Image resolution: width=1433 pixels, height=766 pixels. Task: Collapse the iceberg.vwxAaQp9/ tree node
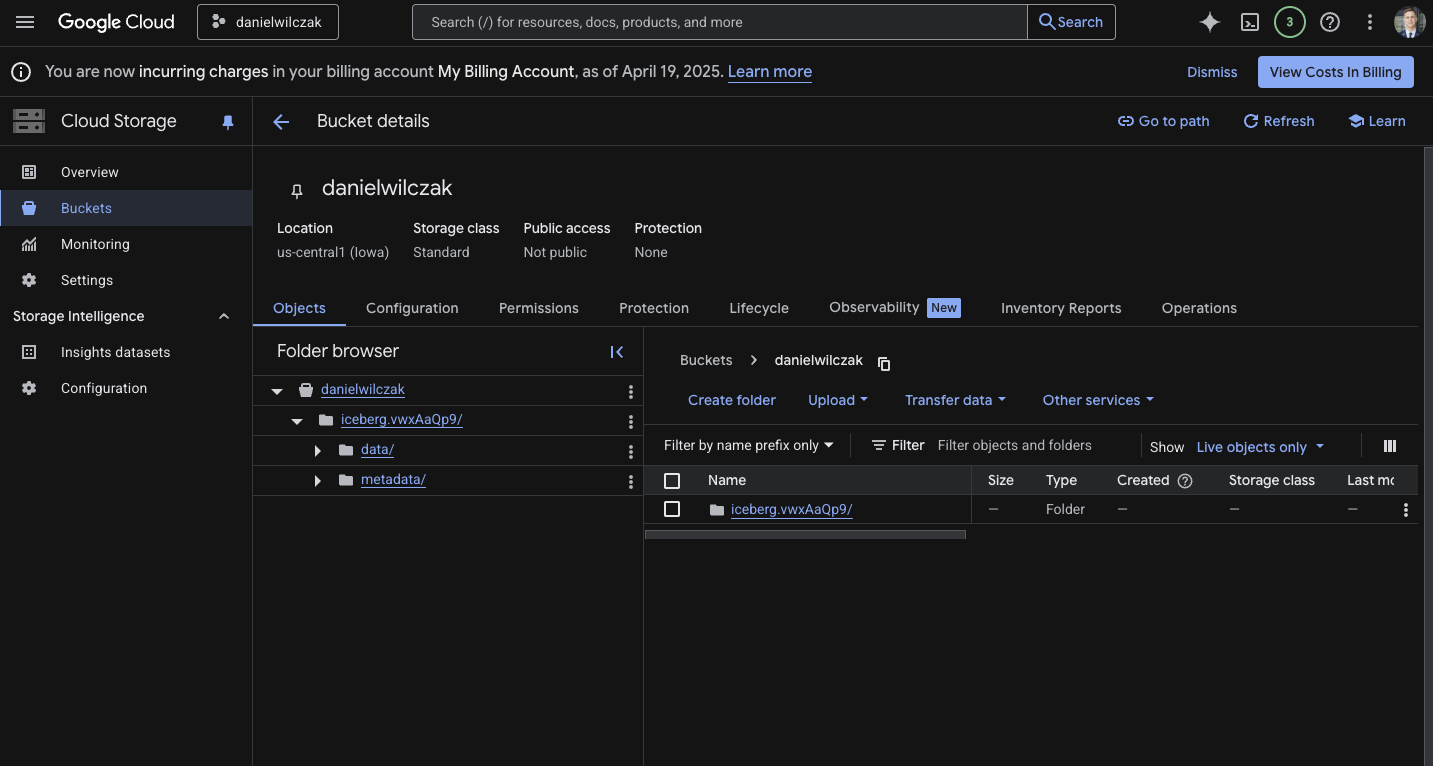coord(297,421)
